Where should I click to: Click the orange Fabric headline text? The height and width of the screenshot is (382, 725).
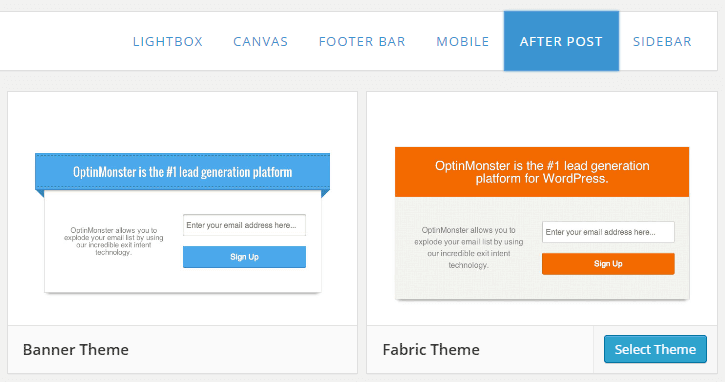pos(542,172)
